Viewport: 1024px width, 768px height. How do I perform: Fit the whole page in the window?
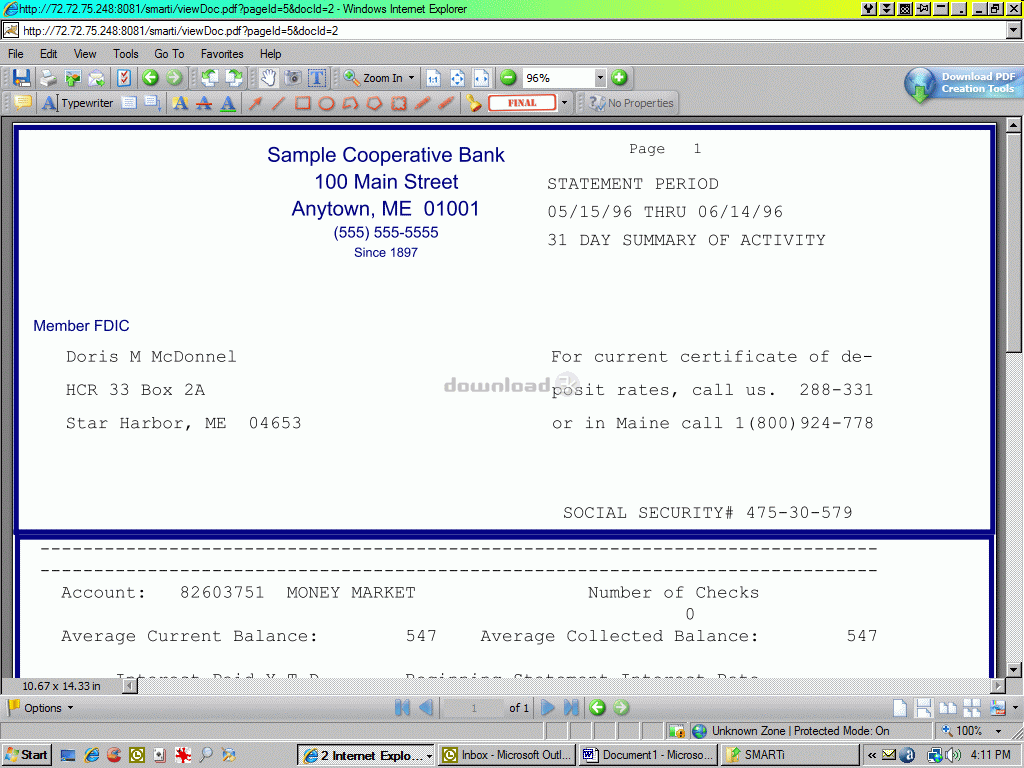(457, 78)
